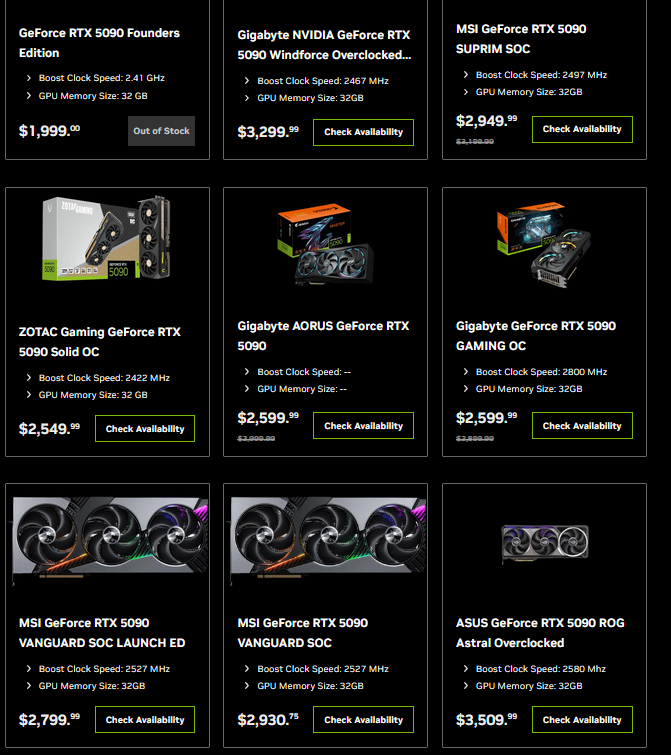The image size is (671, 755).
Task: Expand Boost Clock Speed chevron for ASUS ROG Astral
Action: pos(465,669)
